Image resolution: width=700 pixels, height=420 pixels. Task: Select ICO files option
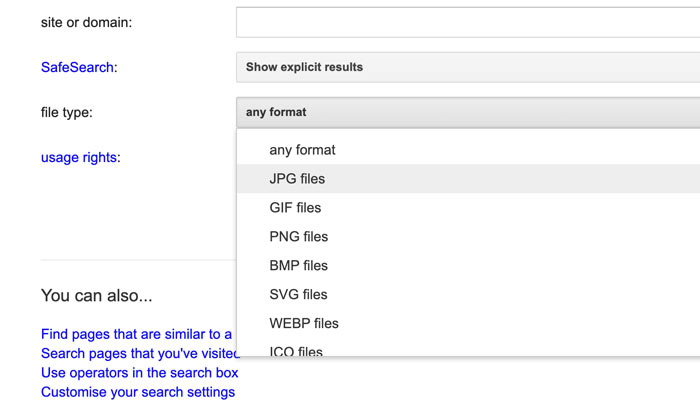pos(296,350)
